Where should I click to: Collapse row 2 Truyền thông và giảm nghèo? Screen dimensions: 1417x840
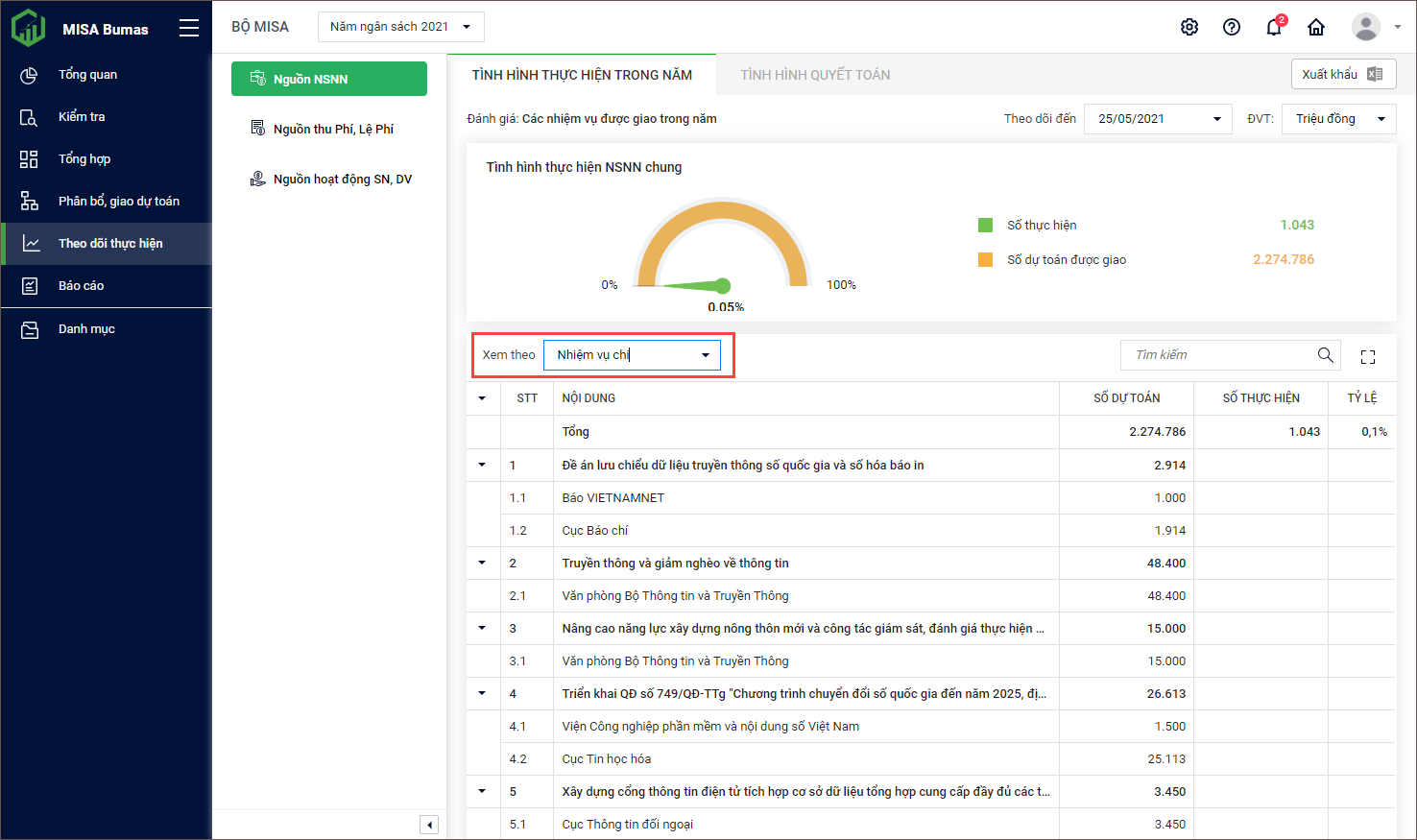coord(482,563)
